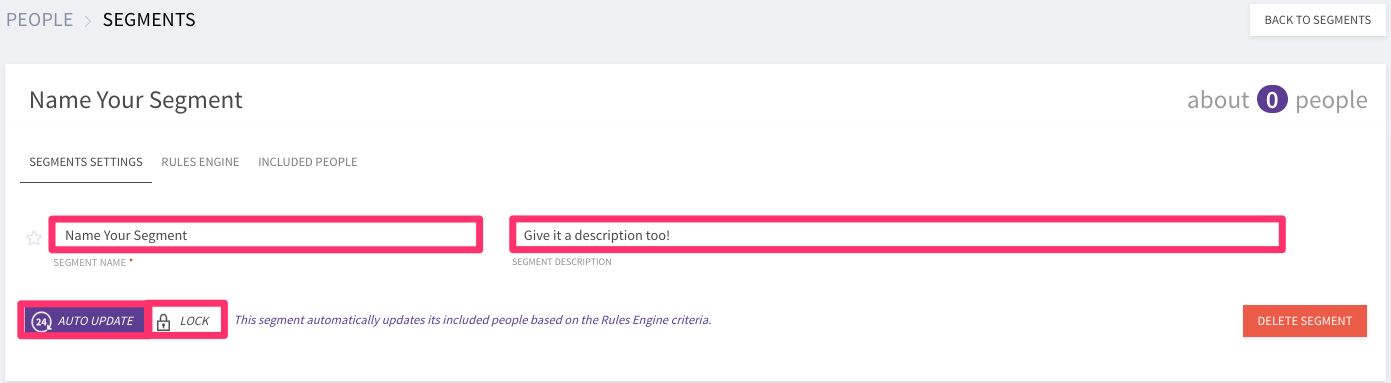Click the breadcrumb chevron after PEOPLE

[x=88, y=20]
